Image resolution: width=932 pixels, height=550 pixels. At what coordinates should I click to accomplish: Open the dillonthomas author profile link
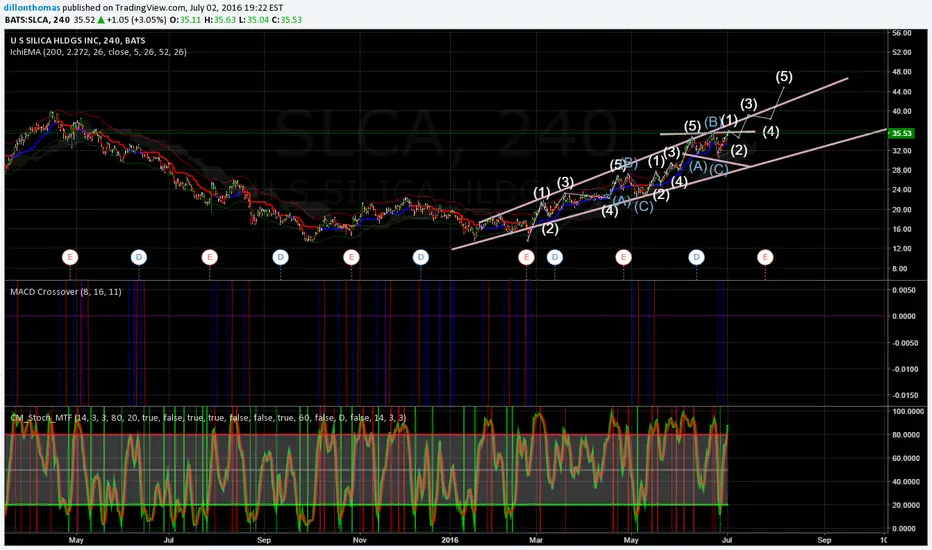coord(32,8)
